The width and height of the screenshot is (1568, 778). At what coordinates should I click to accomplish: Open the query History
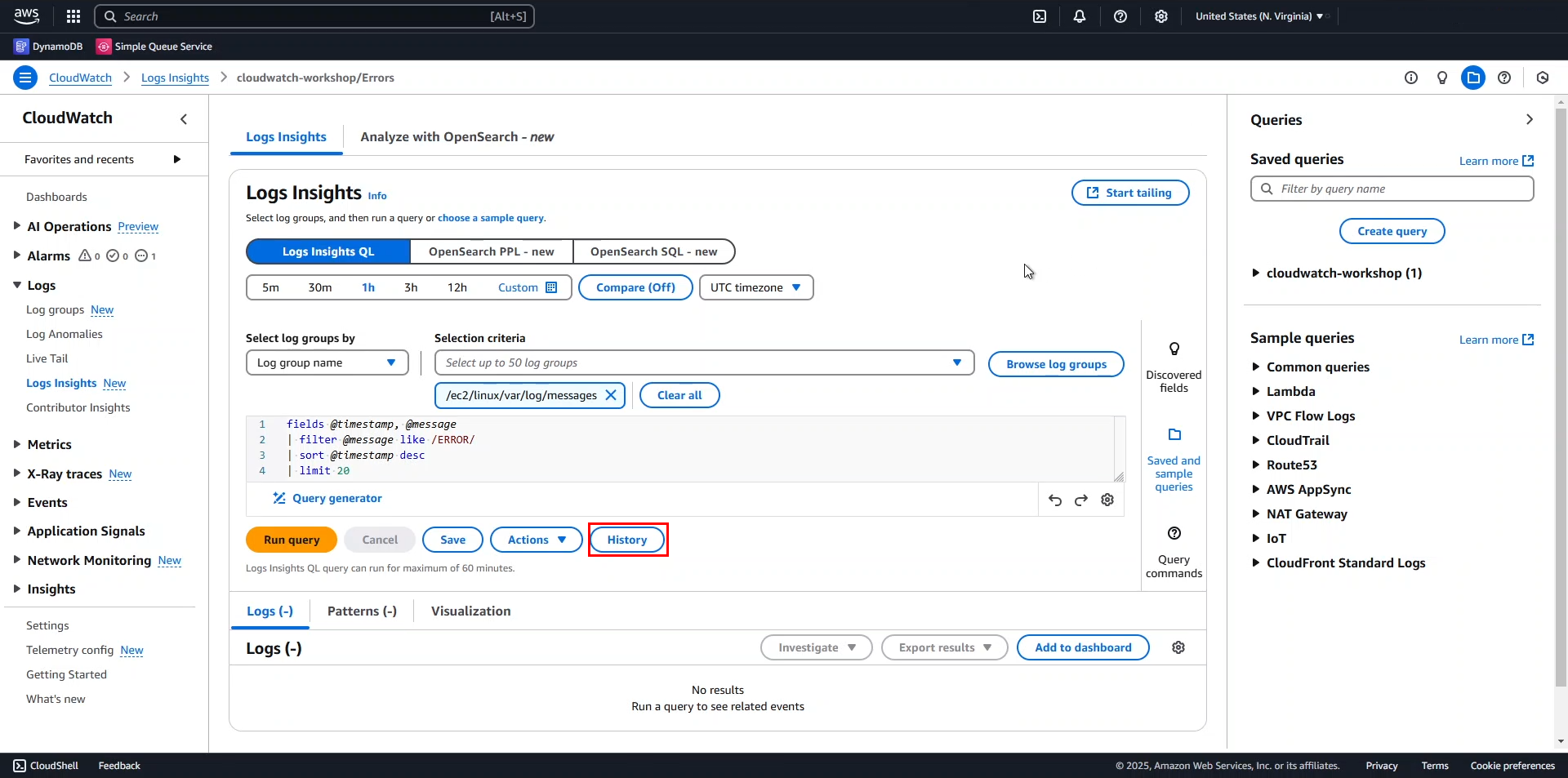pos(627,540)
